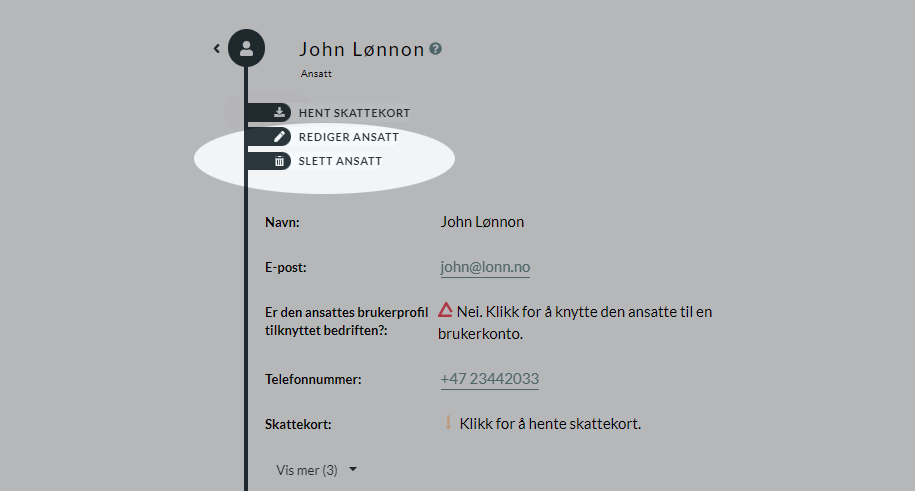Call the +47 23442033 phone link
The height and width of the screenshot is (491, 915).
pyautogui.click(x=490, y=379)
